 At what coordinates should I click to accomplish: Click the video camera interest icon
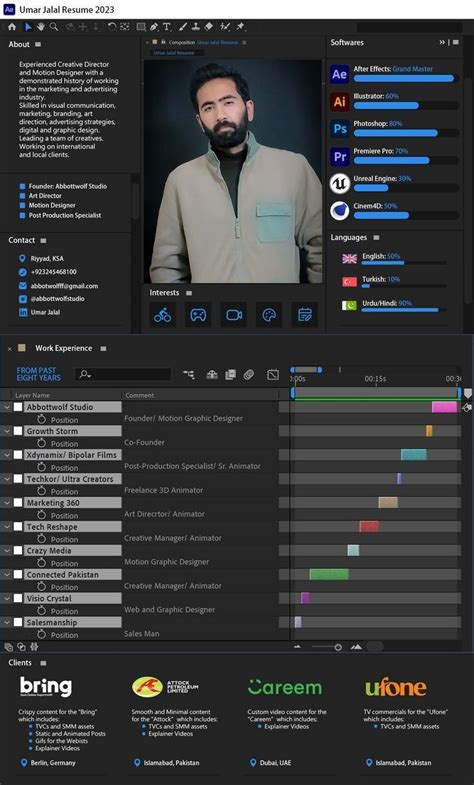pyautogui.click(x=234, y=315)
